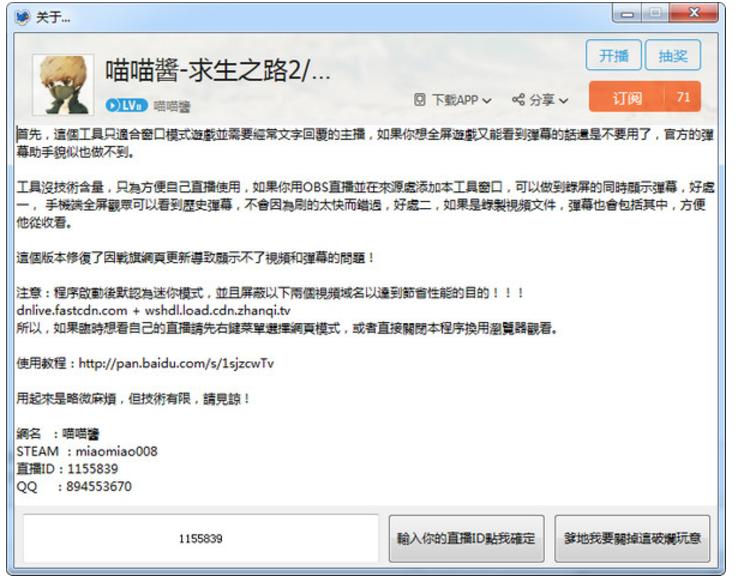Click the 开播 start broadcast button
The image size is (737, 587).
[x=613, y=56]
